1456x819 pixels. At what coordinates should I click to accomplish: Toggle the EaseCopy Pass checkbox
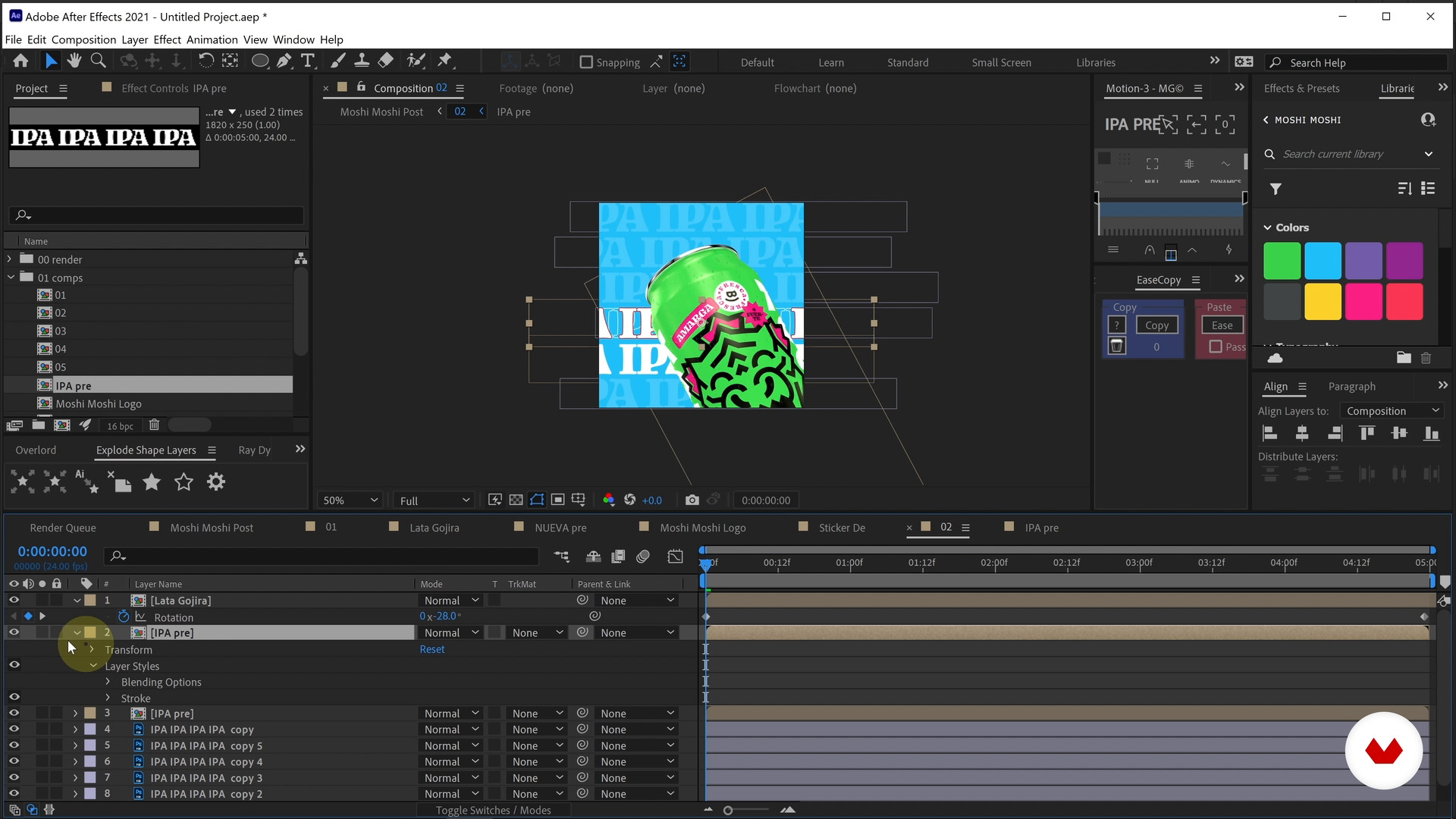tap(1216, 347)
